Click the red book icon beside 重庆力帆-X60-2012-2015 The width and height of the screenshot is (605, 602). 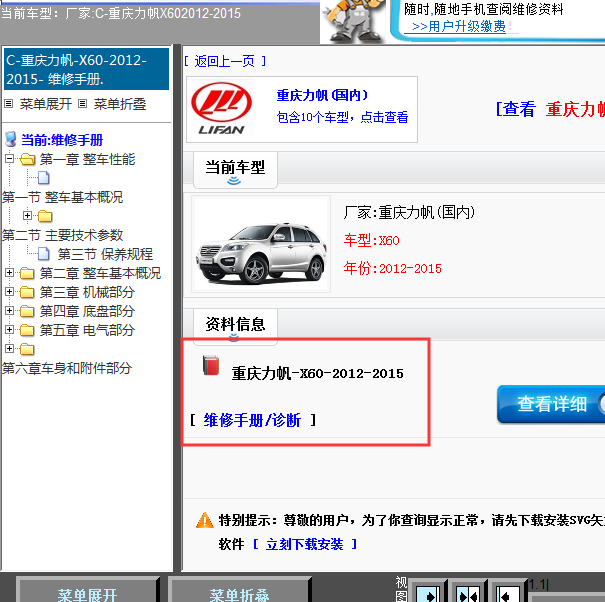[211, 365]
